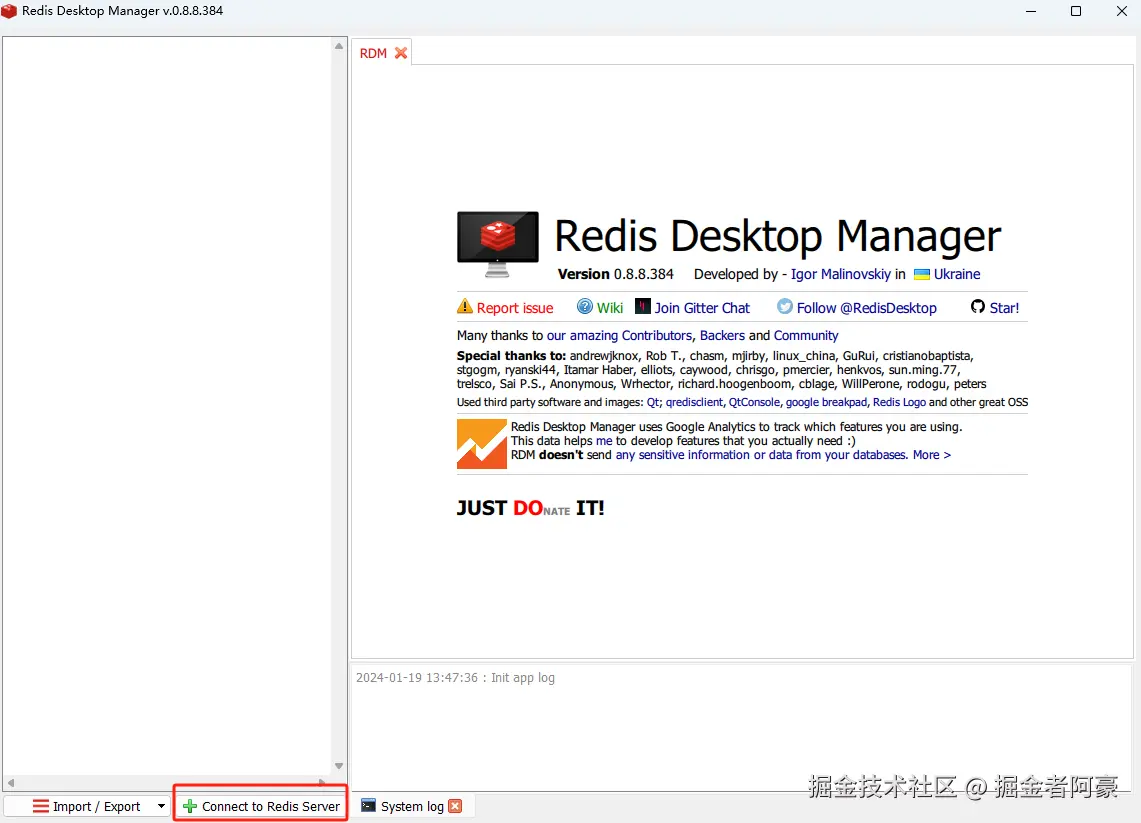Click Version 0.8.8.384 text

pyautogui.click(x=616, y=274)
